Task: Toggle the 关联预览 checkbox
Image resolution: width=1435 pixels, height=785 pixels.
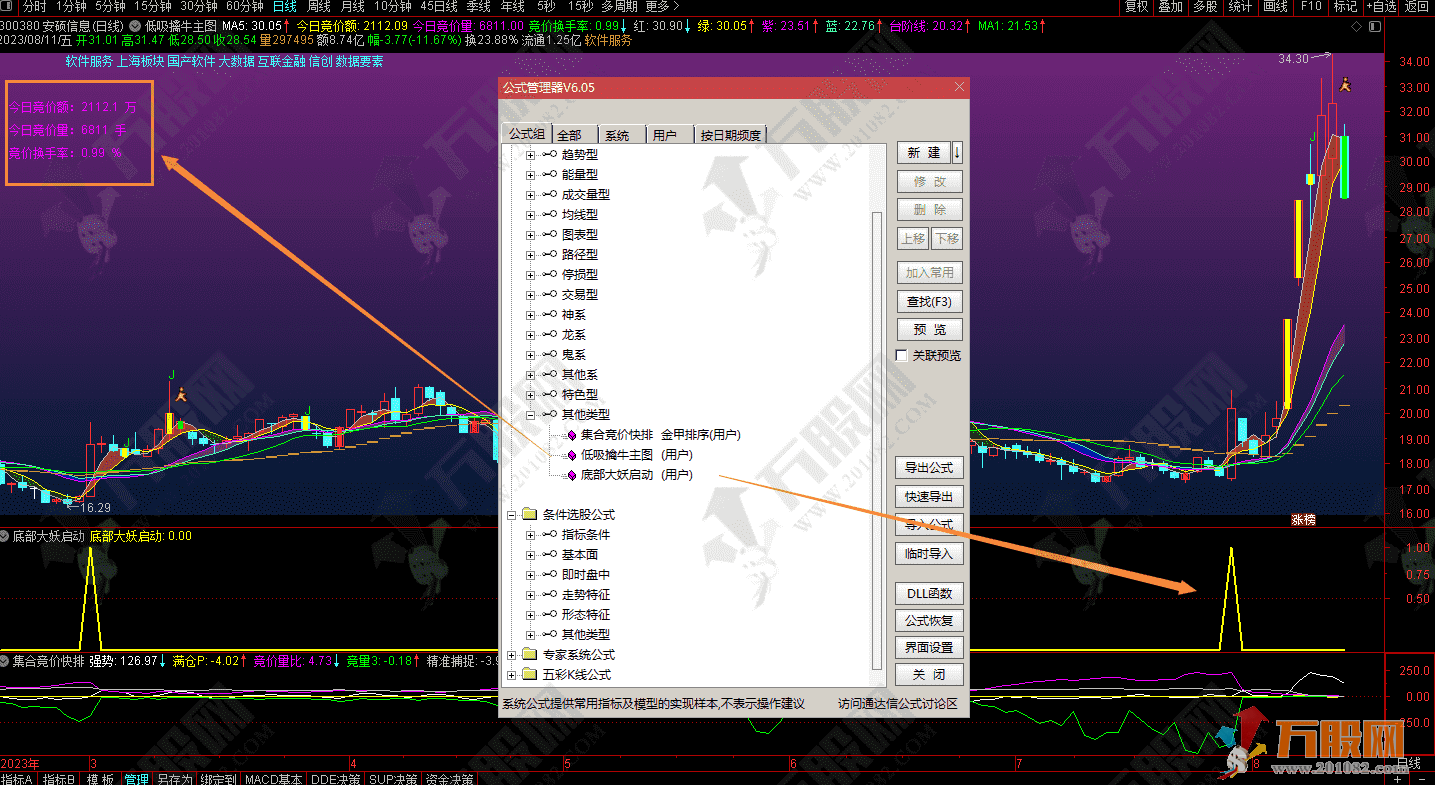Action: (x=902, y=356)
